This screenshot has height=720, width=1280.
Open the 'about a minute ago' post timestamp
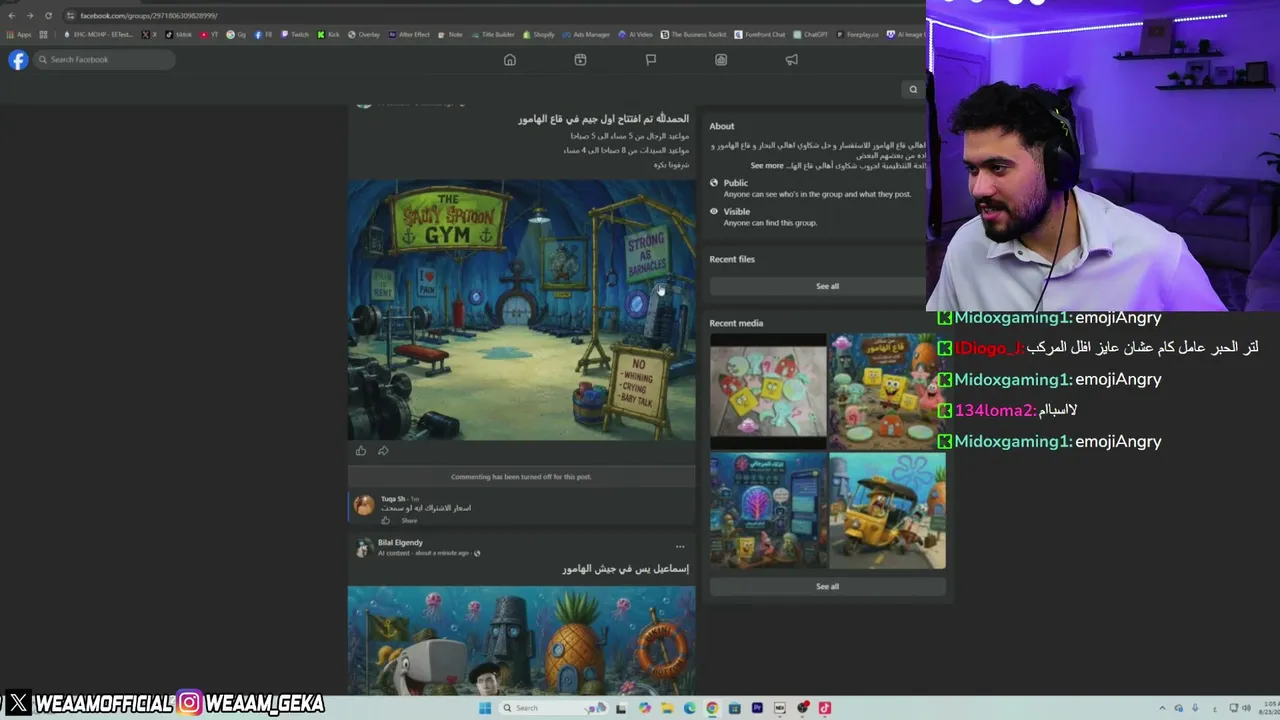pos(441,553)
